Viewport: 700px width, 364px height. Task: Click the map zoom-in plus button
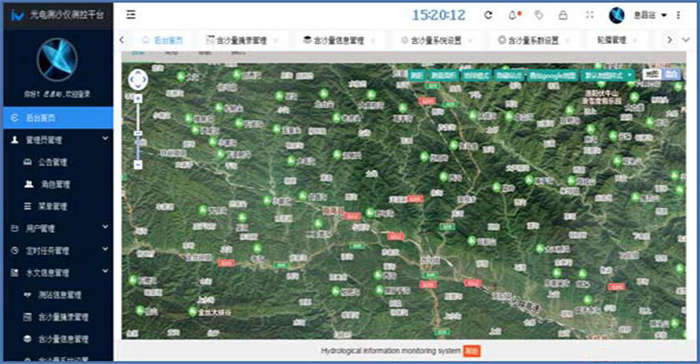click(138, 99)
